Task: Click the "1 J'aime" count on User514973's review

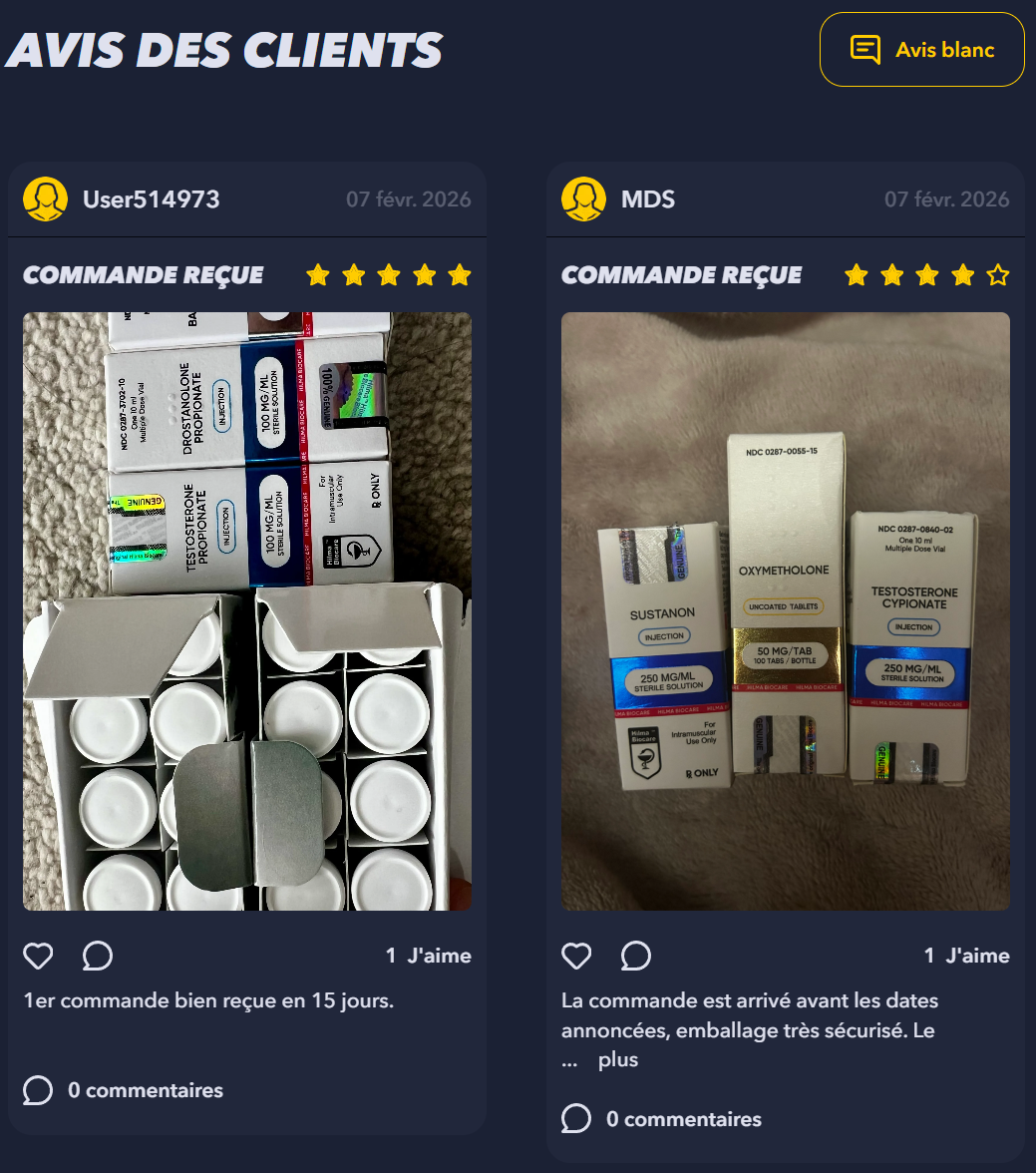Action: tap(429, 956)
